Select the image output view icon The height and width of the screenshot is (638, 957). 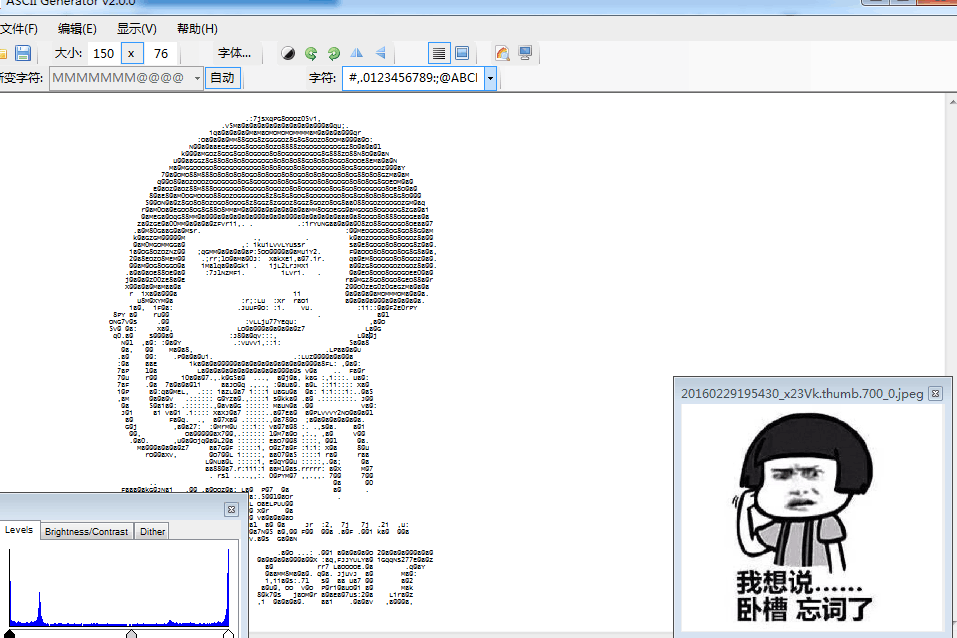tap(462, 54)
